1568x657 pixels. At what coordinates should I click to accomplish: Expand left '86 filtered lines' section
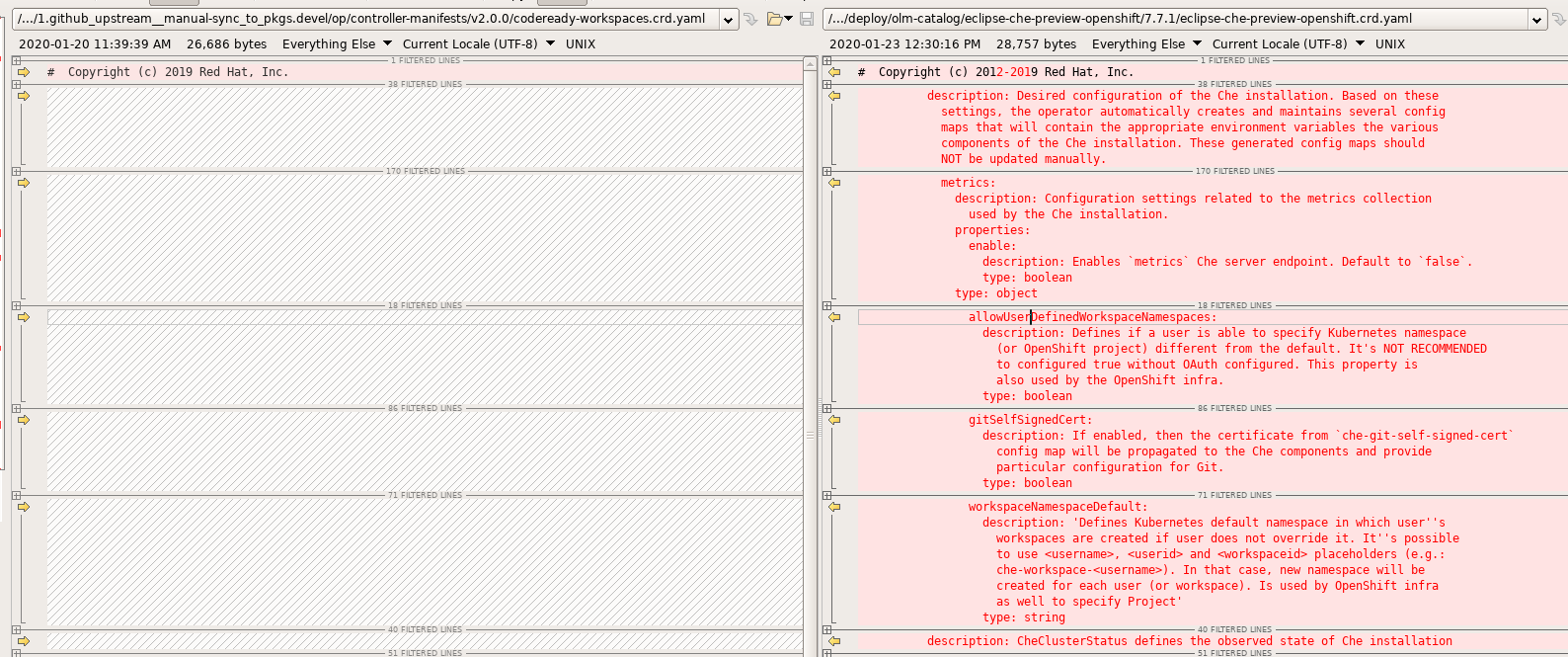point(16,408)
